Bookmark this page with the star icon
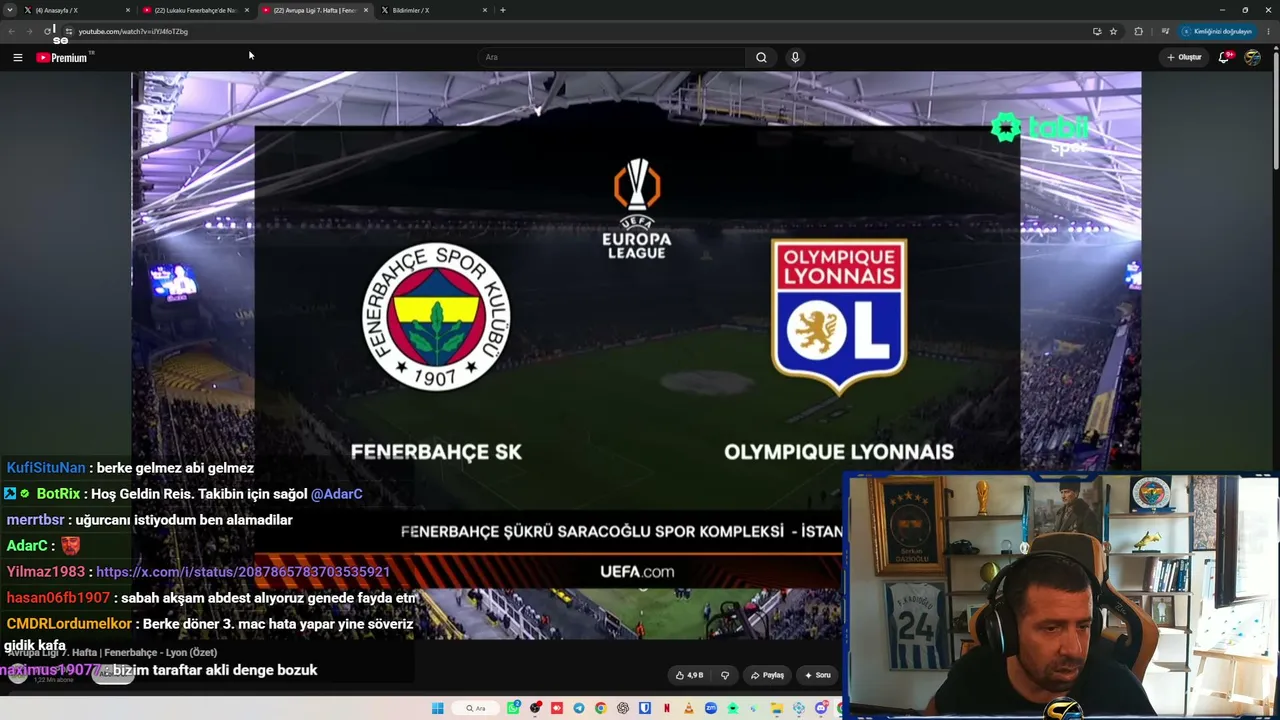This screenshot has width=1280, height=720. [x=1113, y=31]
